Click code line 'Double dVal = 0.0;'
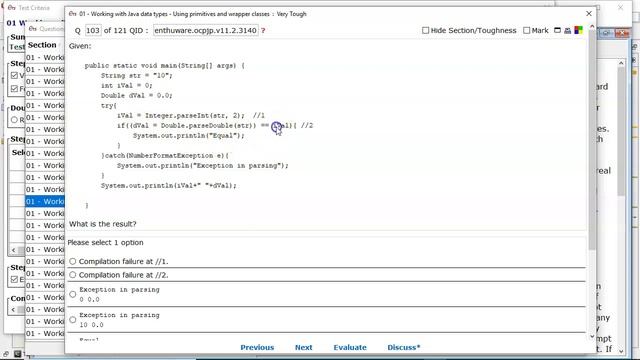 137,96
